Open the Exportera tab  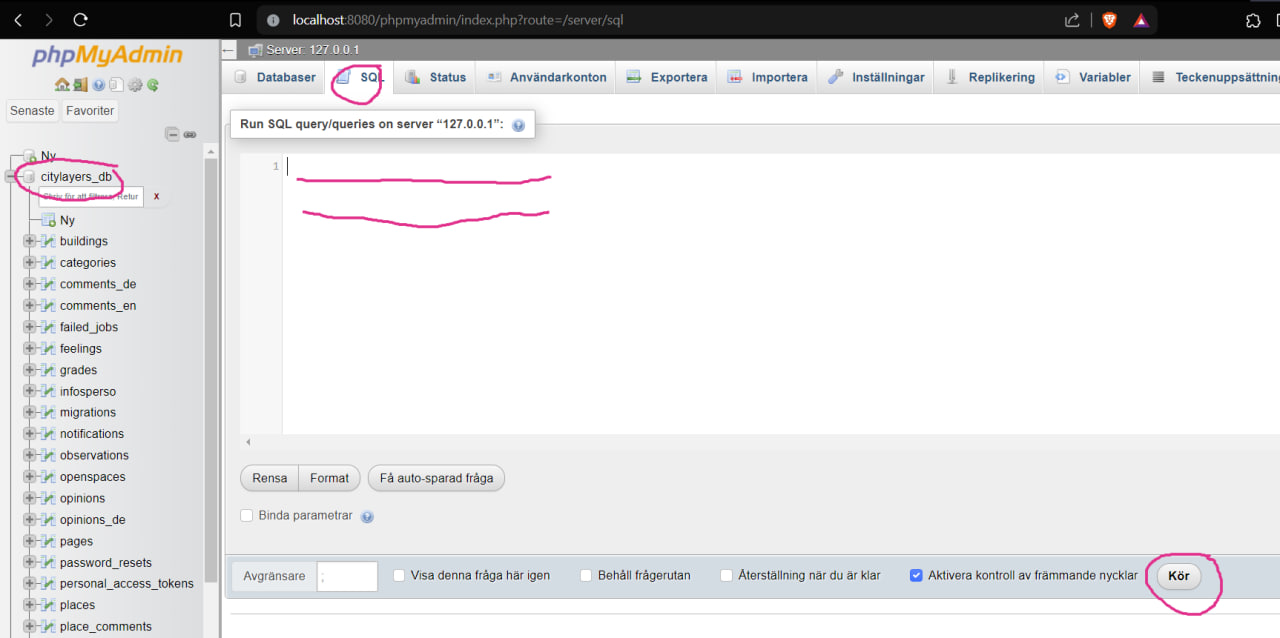tap(667, 77)
